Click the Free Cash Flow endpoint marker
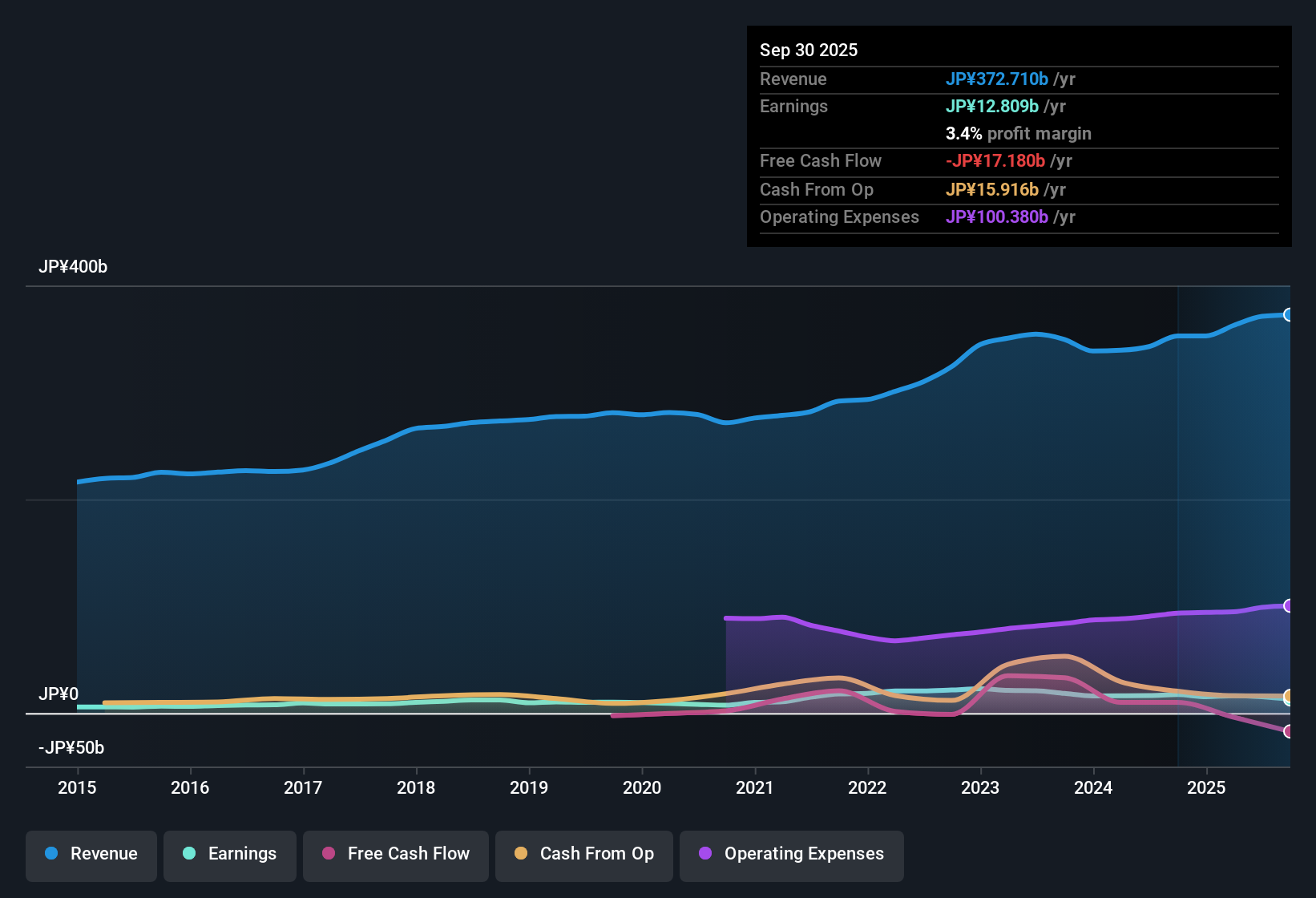Screen dimensions: 1316x898 coord(1289,731)
